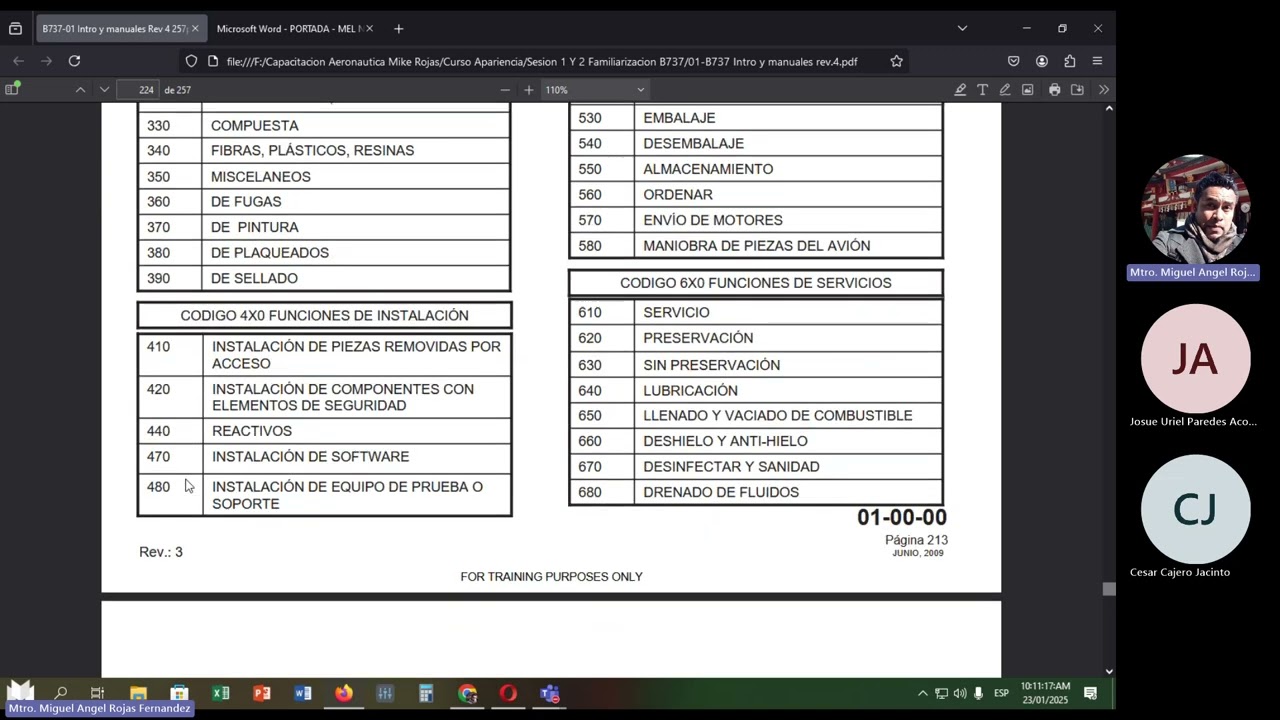The width and height of the screenshot is (1280, 720).
Task: Click the vertical scrollbar thumb
Action: (1108, 589)
